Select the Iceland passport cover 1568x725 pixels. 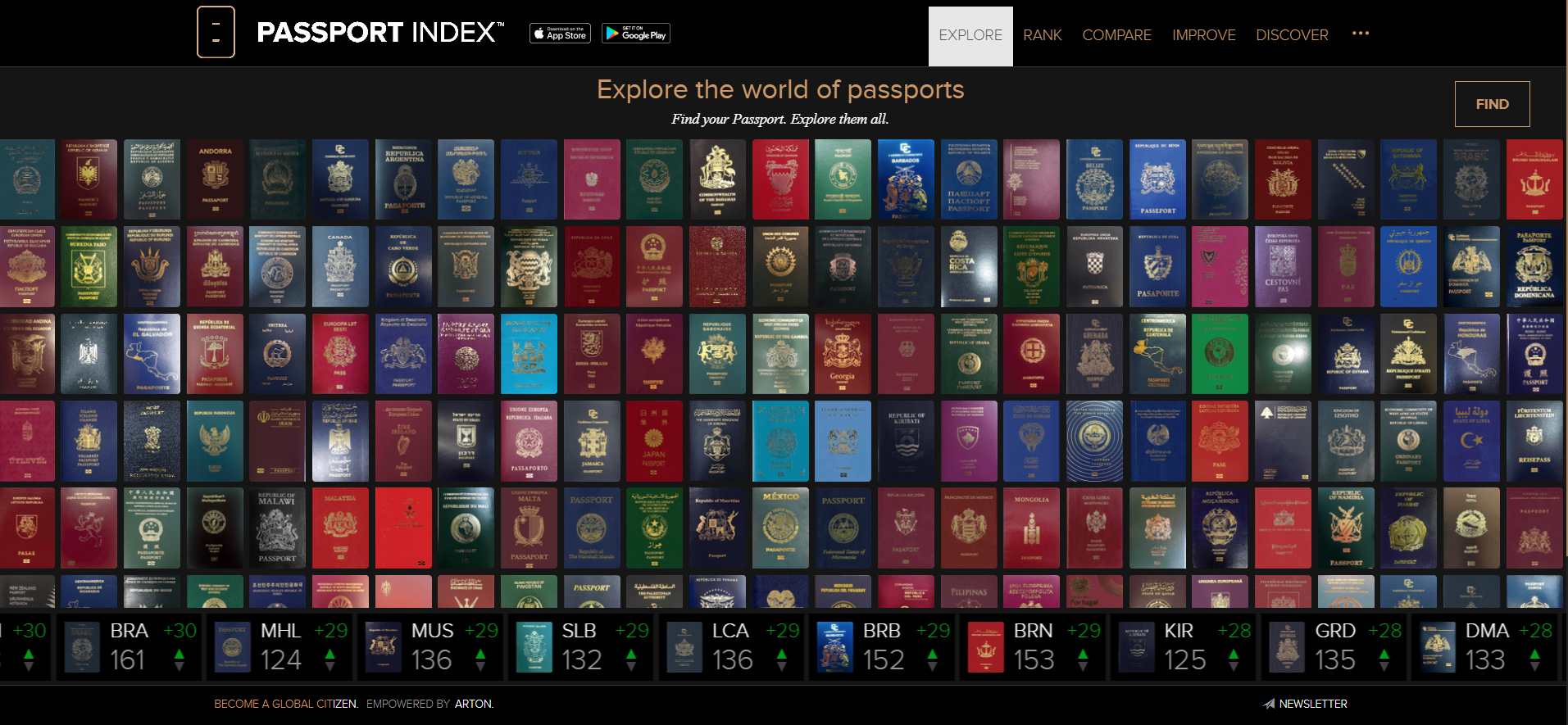[x=89, y=441]
